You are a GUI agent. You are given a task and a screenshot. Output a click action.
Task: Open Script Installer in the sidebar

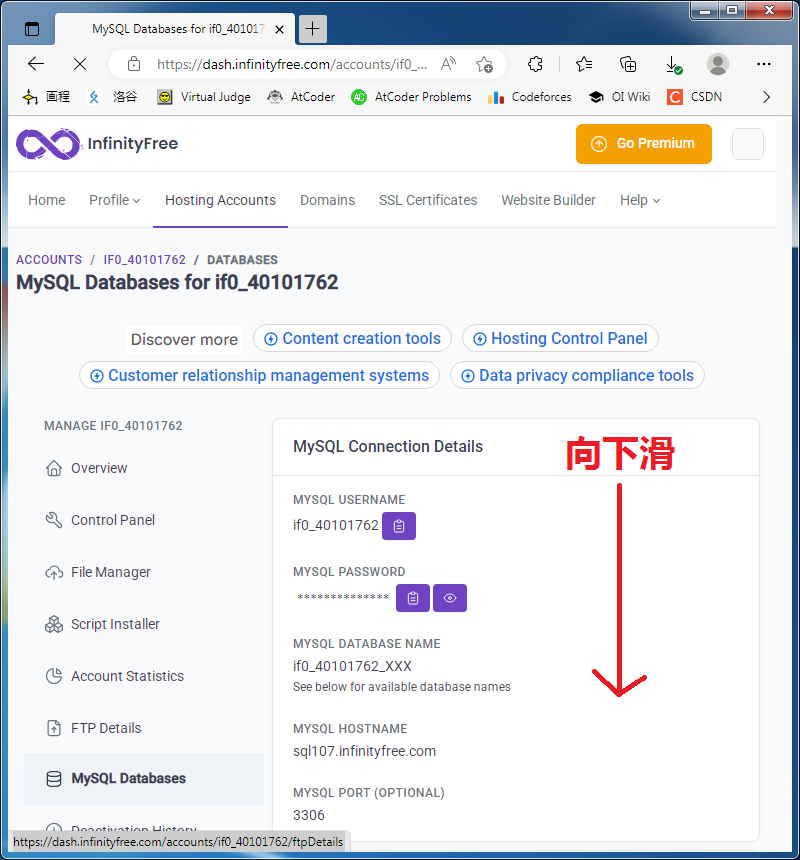[x=144, y=624]
